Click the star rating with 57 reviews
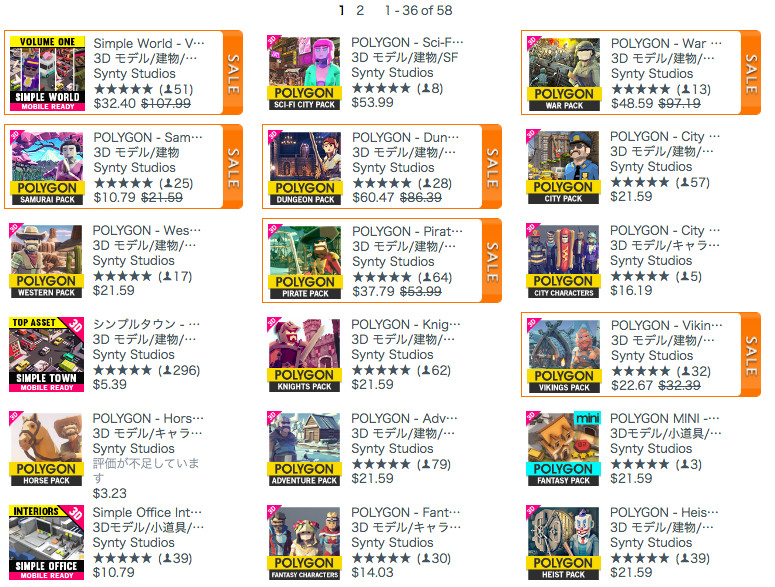Image resolution: width=775 pixels, height=587 pixels. point(660,182)
